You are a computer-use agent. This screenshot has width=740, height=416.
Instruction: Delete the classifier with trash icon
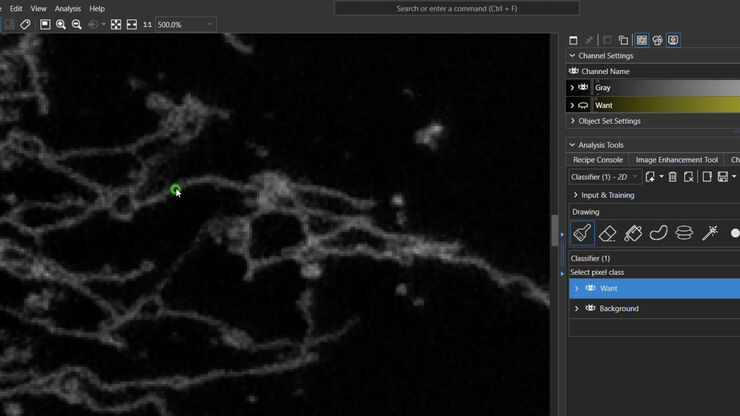[x=672, y=177]
